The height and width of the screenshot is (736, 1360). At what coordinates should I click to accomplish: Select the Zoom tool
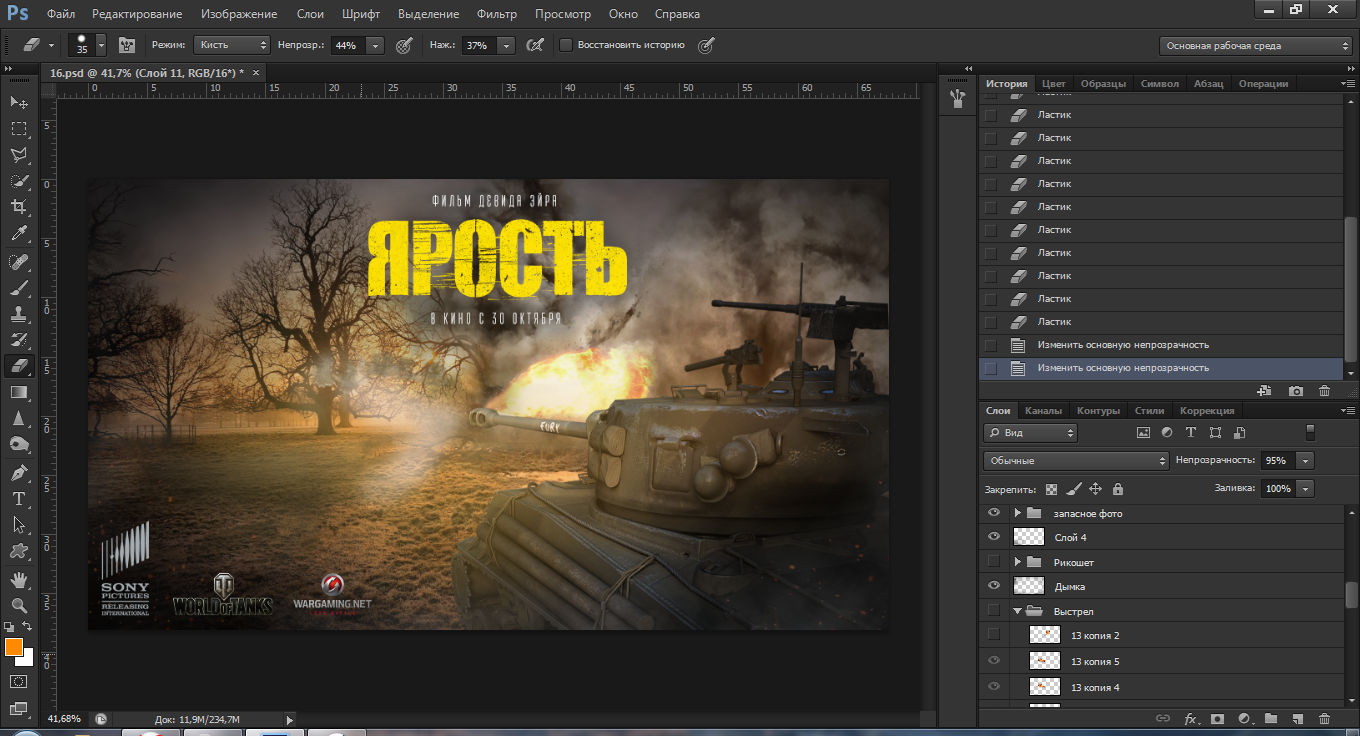[18, 605]
